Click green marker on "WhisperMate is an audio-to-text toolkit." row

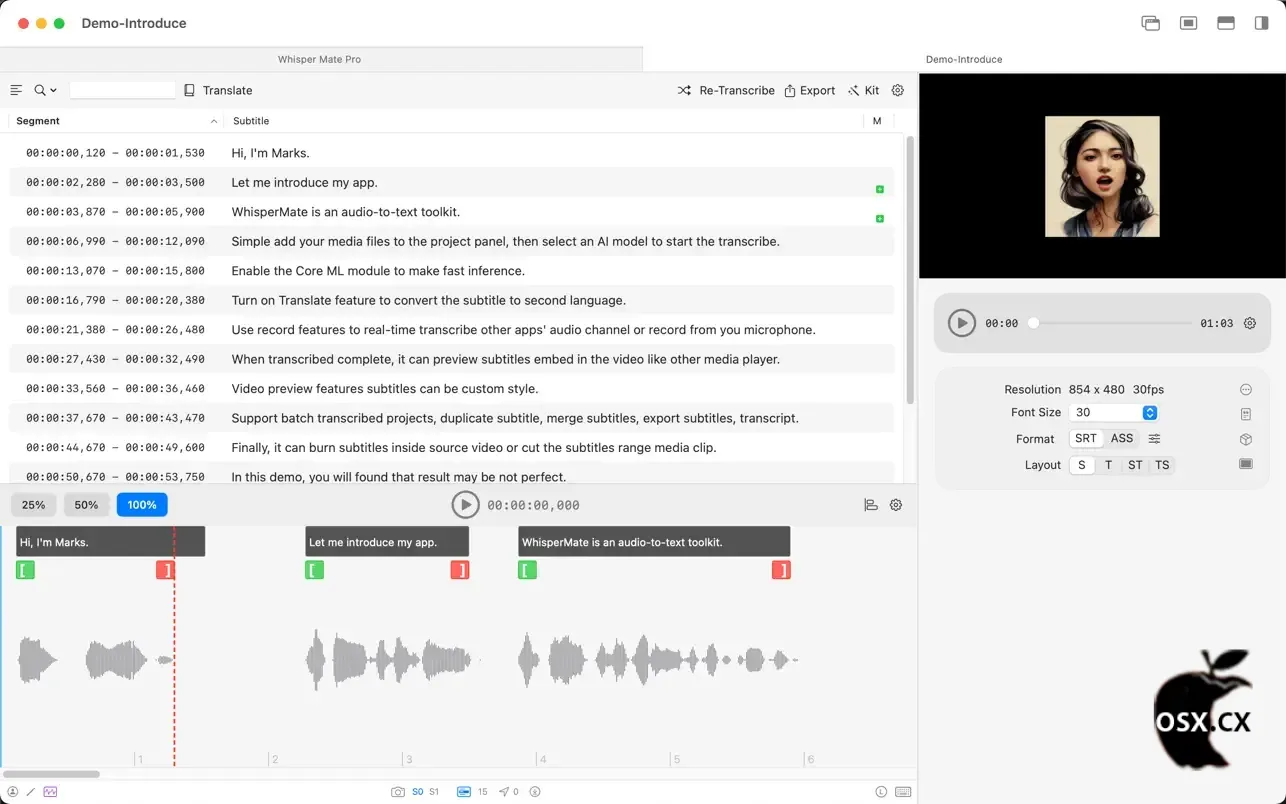pyautogui.click(x=880, y=218)
